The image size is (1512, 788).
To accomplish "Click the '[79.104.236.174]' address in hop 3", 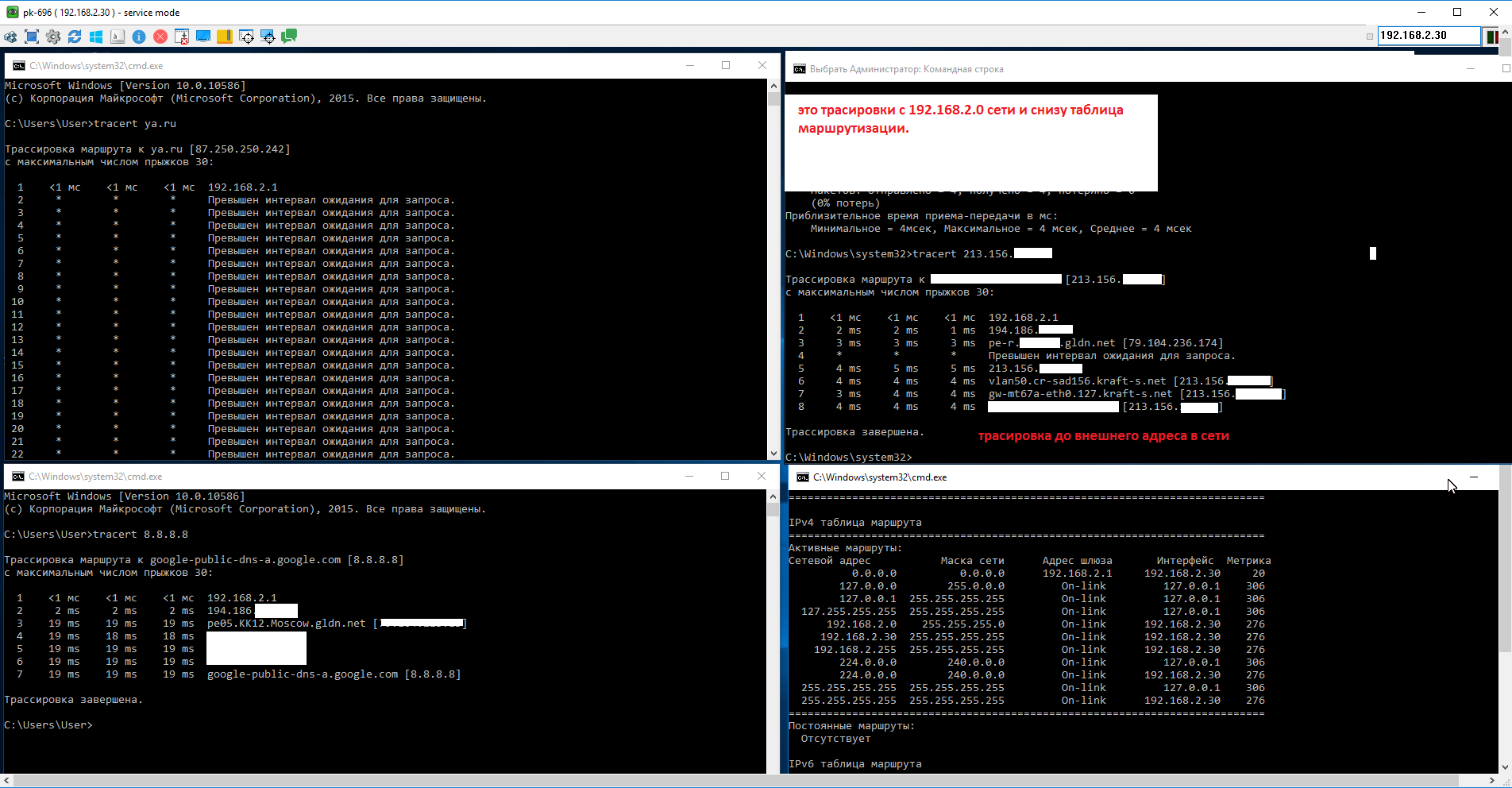I will pos(1173,343).
